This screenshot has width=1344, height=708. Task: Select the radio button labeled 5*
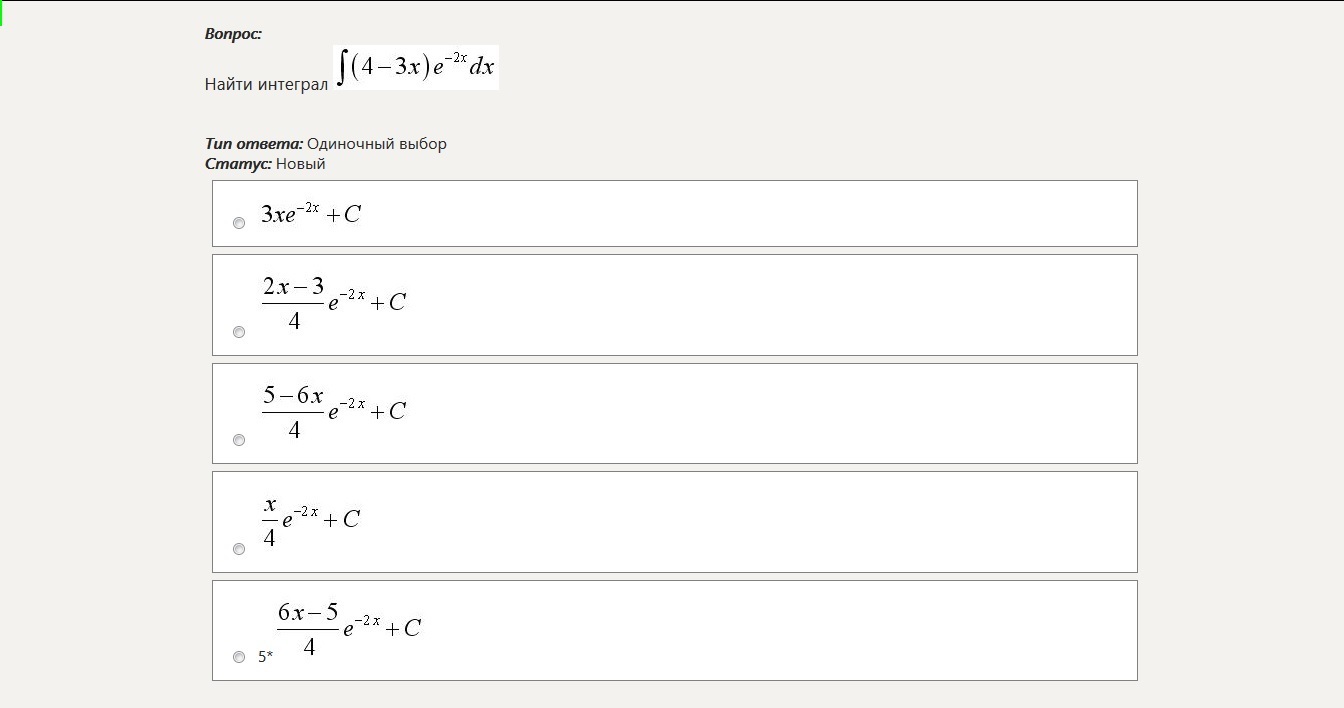point(239,657)
